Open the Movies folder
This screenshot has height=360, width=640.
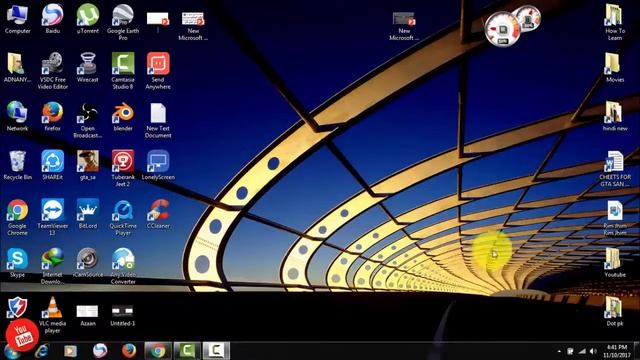click(x=615, y=67)
